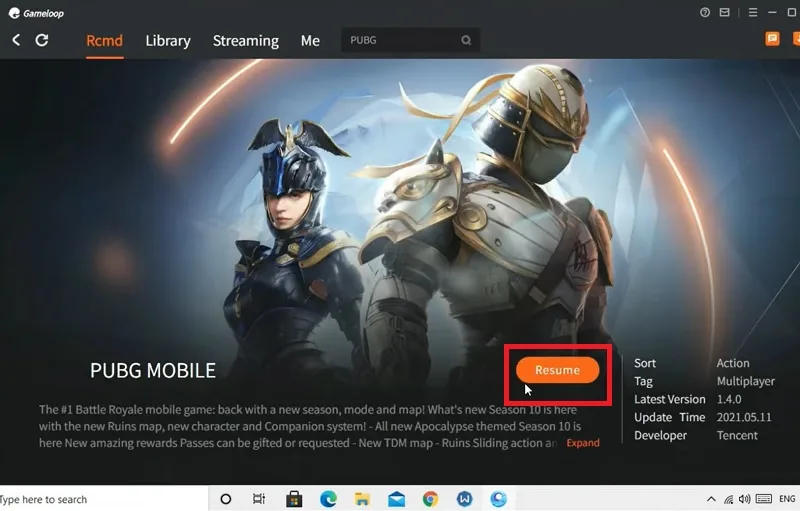
Task: Open the Mail app from taskbar
Action: coord(396,499)
